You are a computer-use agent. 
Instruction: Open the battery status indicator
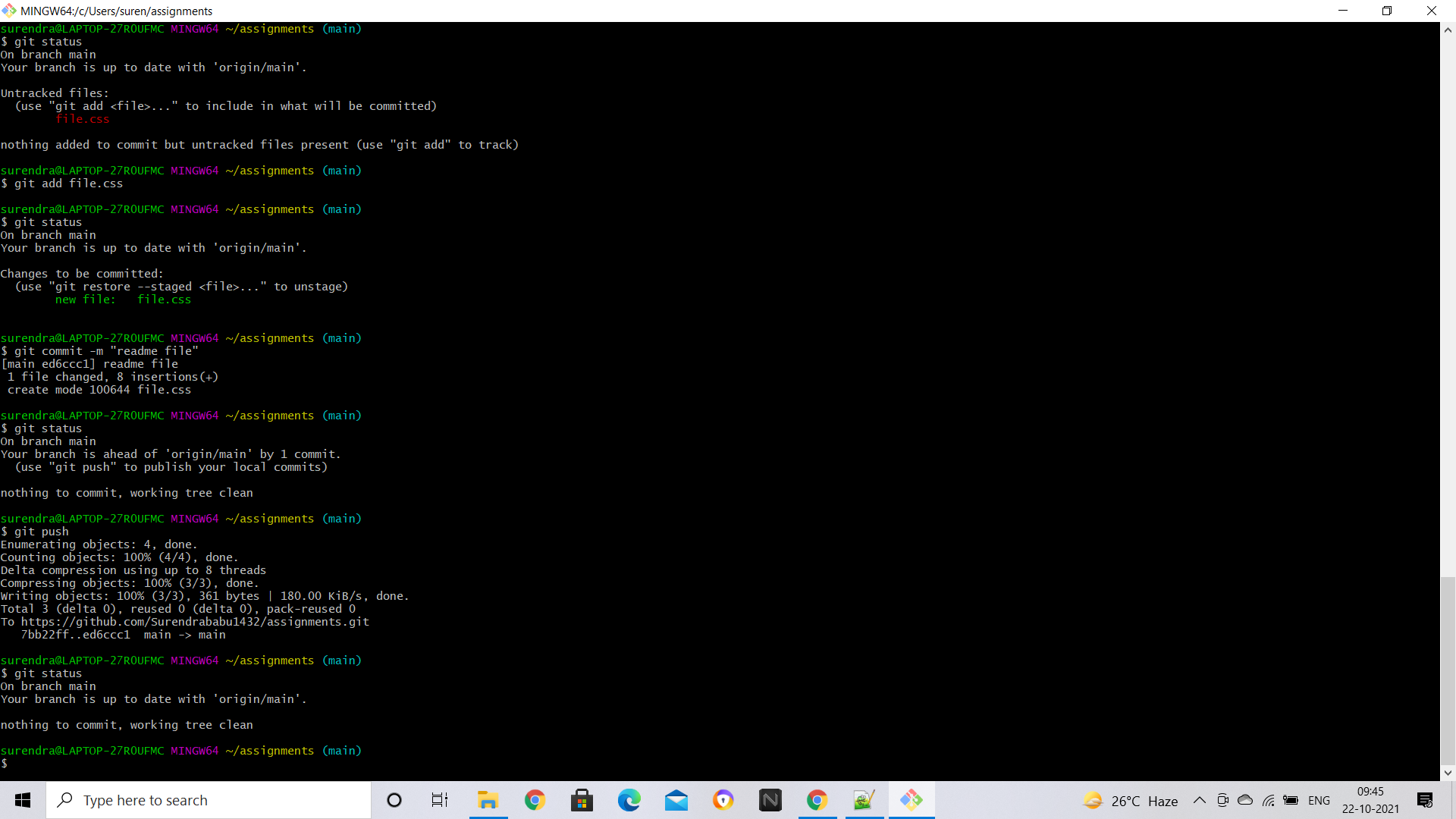1291,800
